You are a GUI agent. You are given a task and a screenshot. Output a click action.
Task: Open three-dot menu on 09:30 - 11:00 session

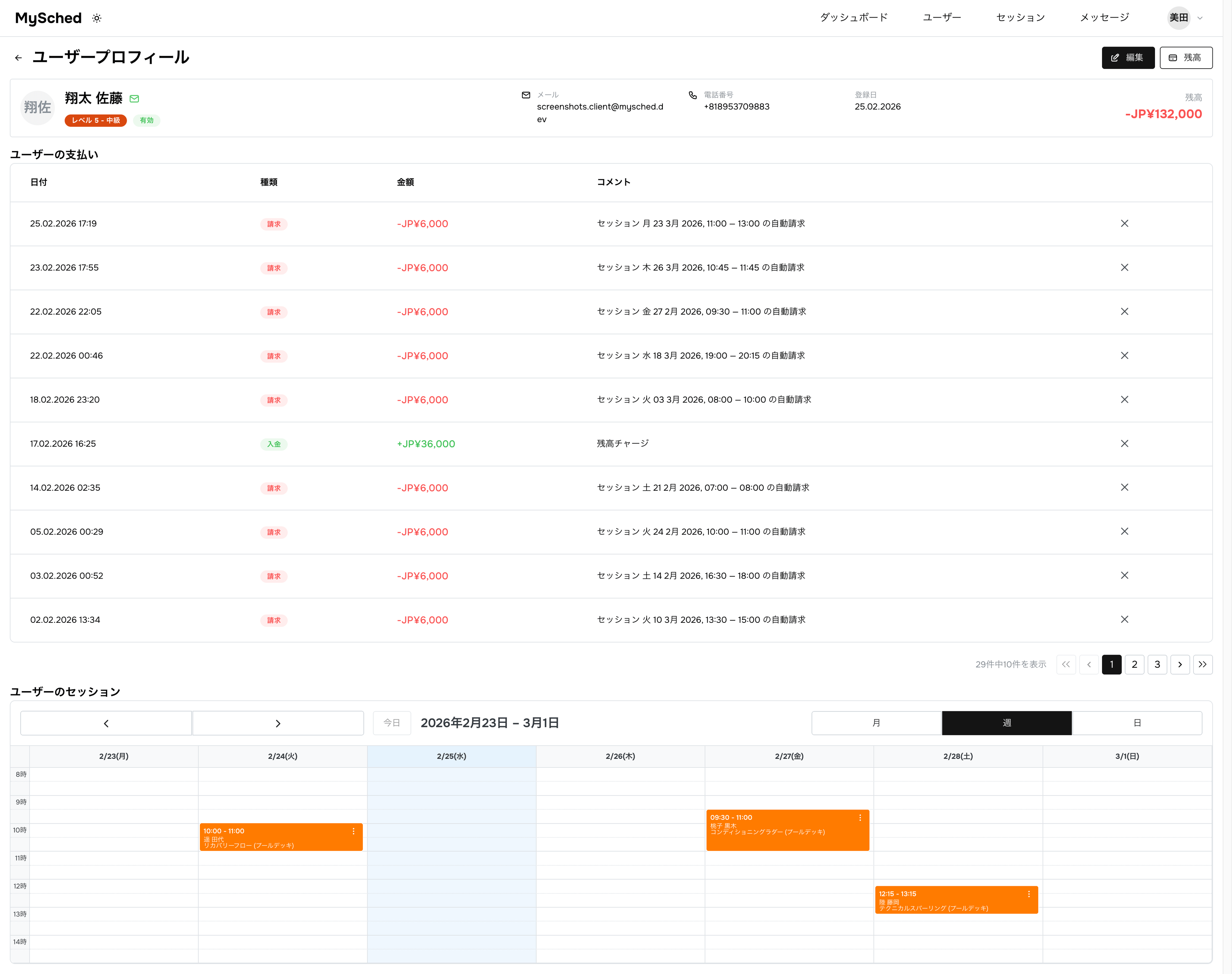[x=860, y=818]
